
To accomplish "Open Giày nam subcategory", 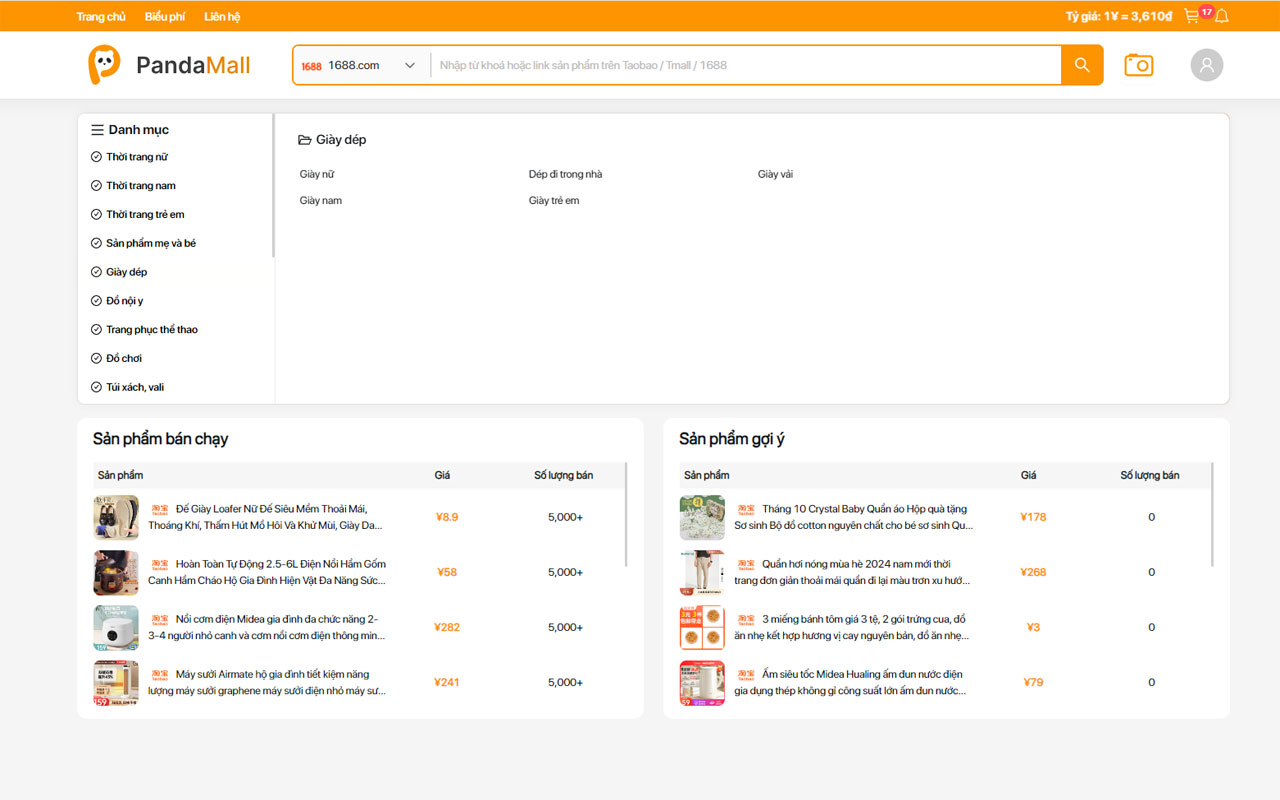I will click(x=321, y=201).
